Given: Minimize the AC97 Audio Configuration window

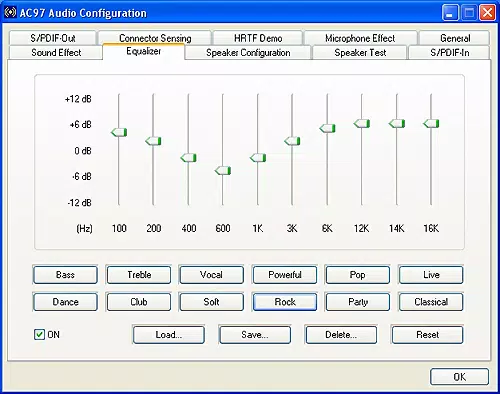Looking at the screenshot, I should coord(450,13).
